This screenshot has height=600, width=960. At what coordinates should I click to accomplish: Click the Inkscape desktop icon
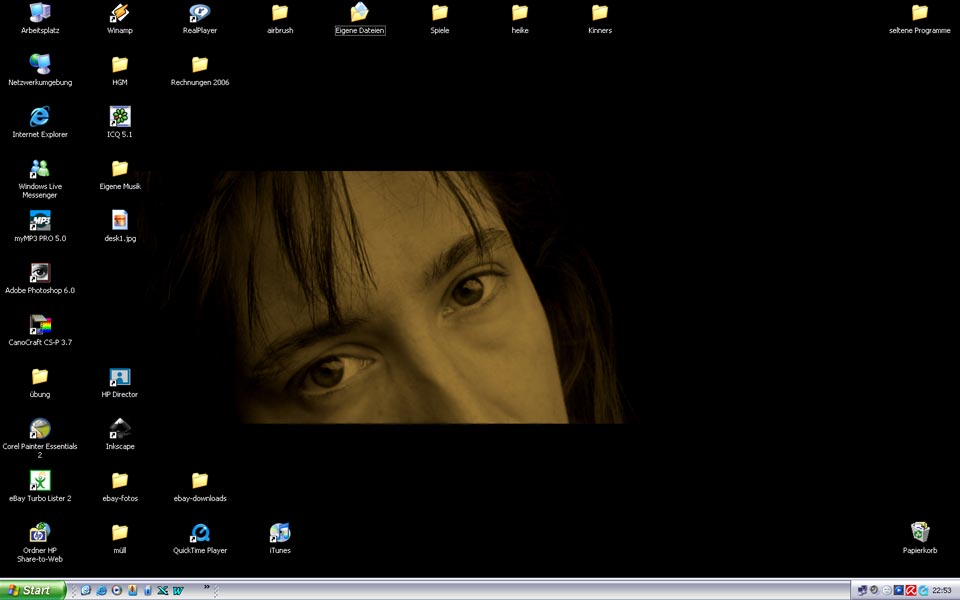[x=120, y=429]
